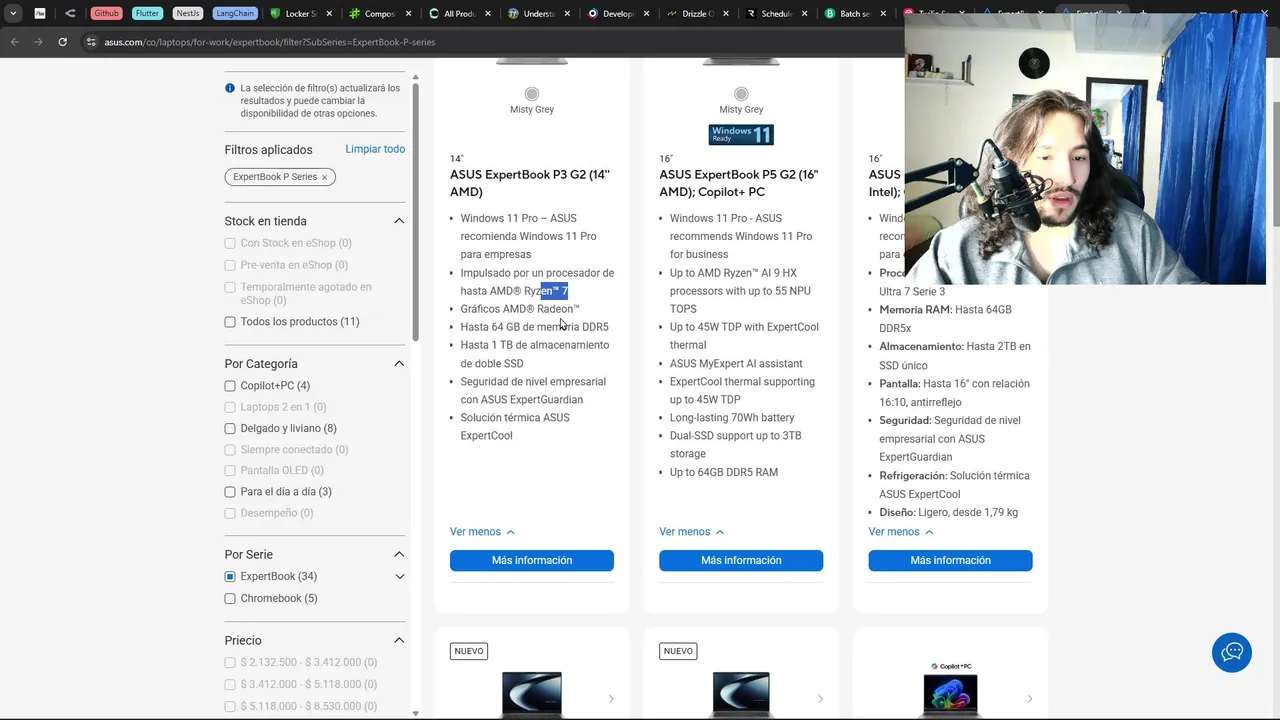Screen dimensions: 1280x720
Task: Click the filter sidebar vertical scrollbar
Action: (x=416, y=210)
